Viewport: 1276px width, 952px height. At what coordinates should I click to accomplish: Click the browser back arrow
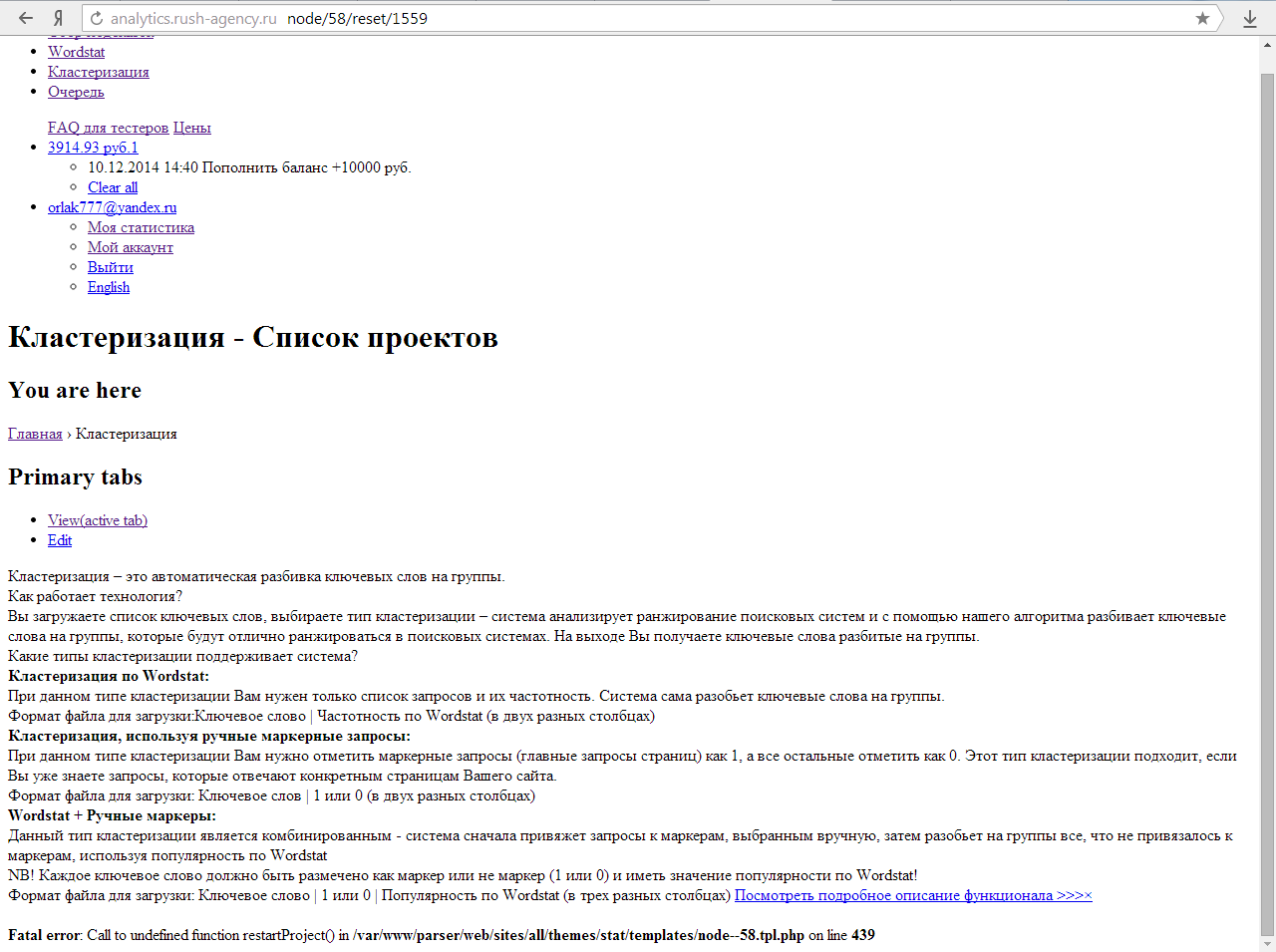[x=26, y=18]
